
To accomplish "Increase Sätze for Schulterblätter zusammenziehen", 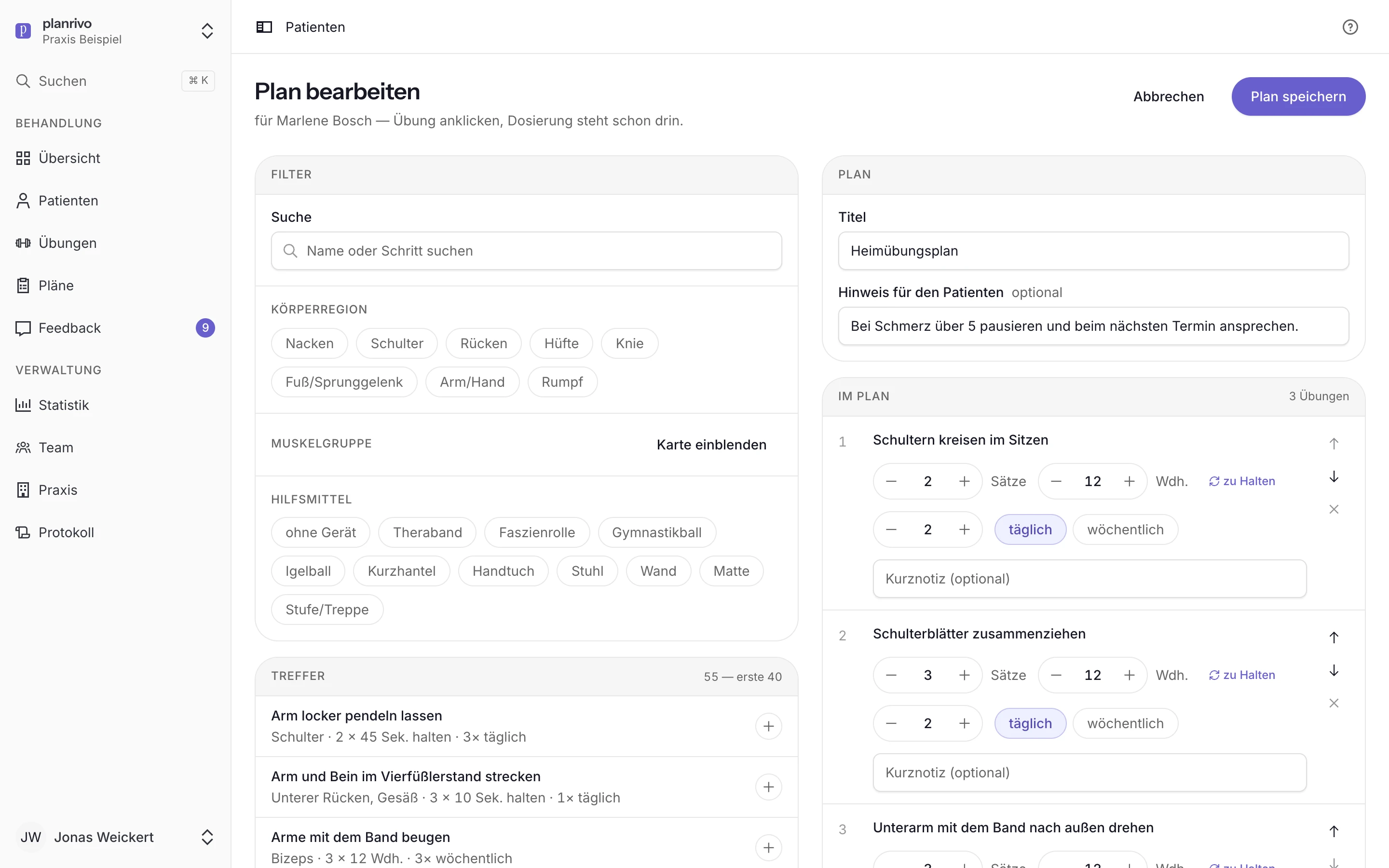I will pyautogui.click(x=964, y=675).
